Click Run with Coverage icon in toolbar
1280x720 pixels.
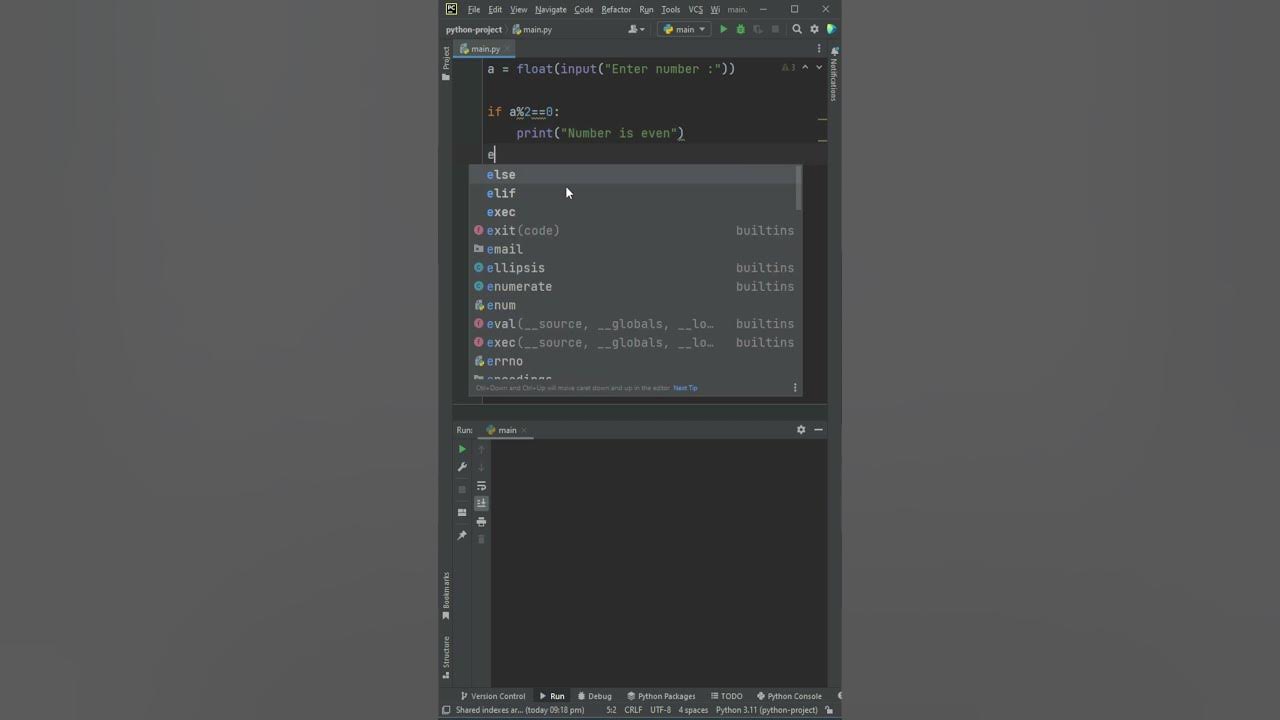tap(757, 29)
